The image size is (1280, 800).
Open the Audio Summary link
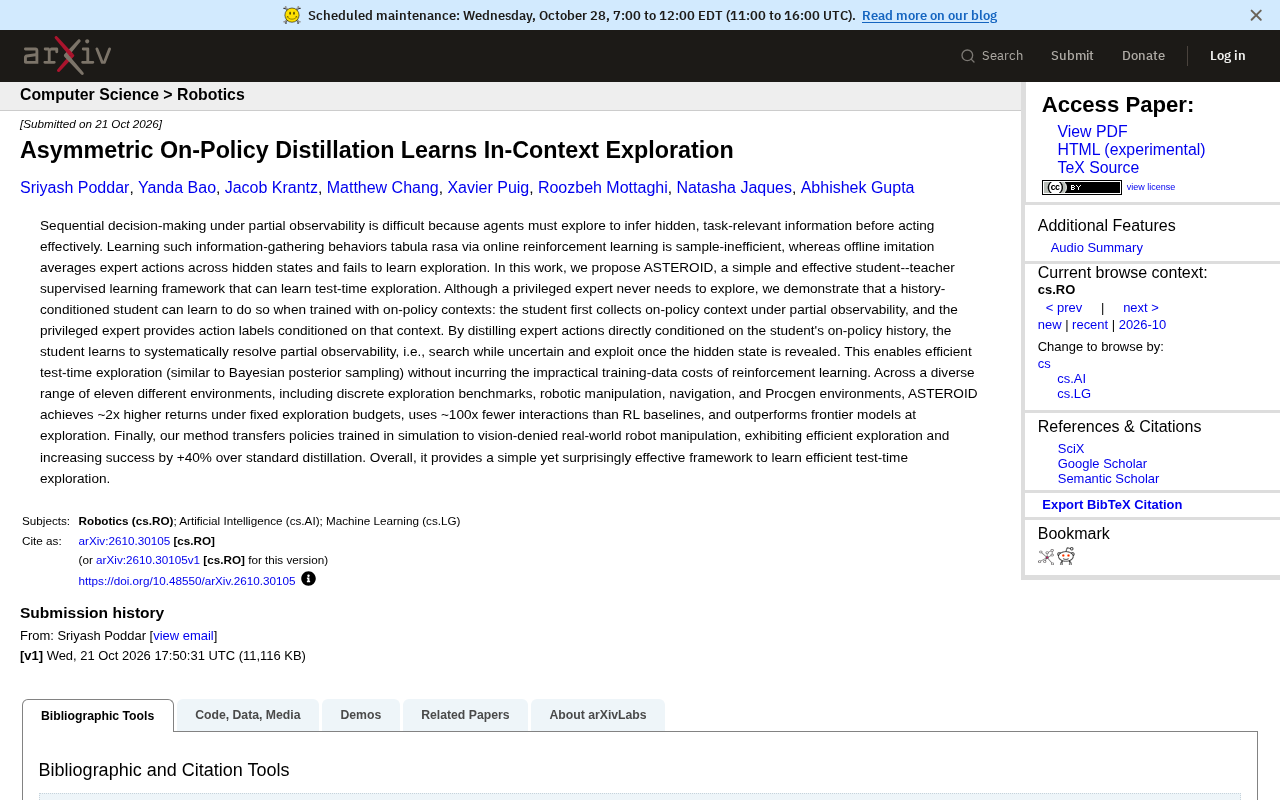pos(1096,248)
